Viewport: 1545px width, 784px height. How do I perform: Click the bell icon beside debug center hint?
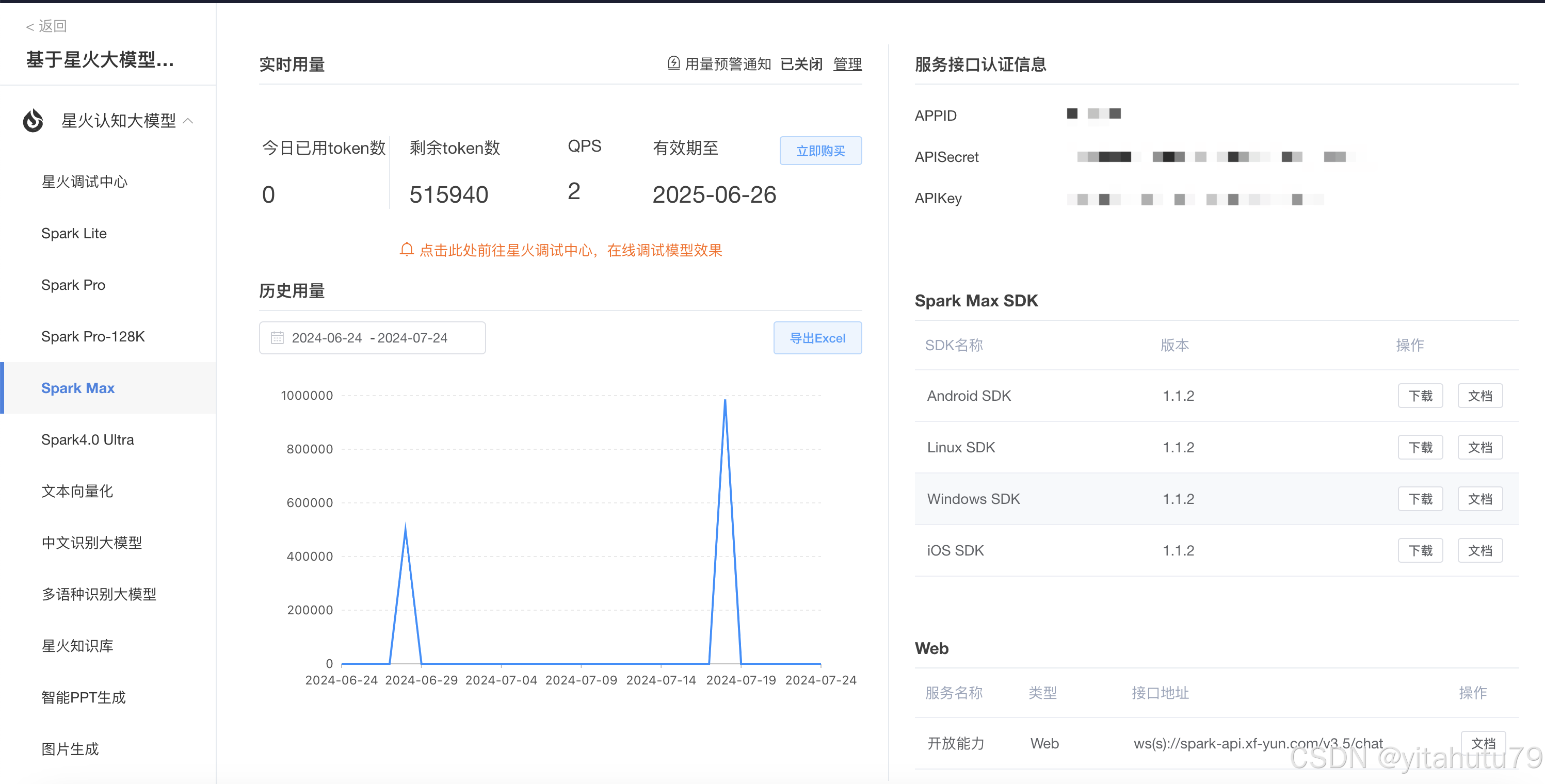[x=407, y=249]
